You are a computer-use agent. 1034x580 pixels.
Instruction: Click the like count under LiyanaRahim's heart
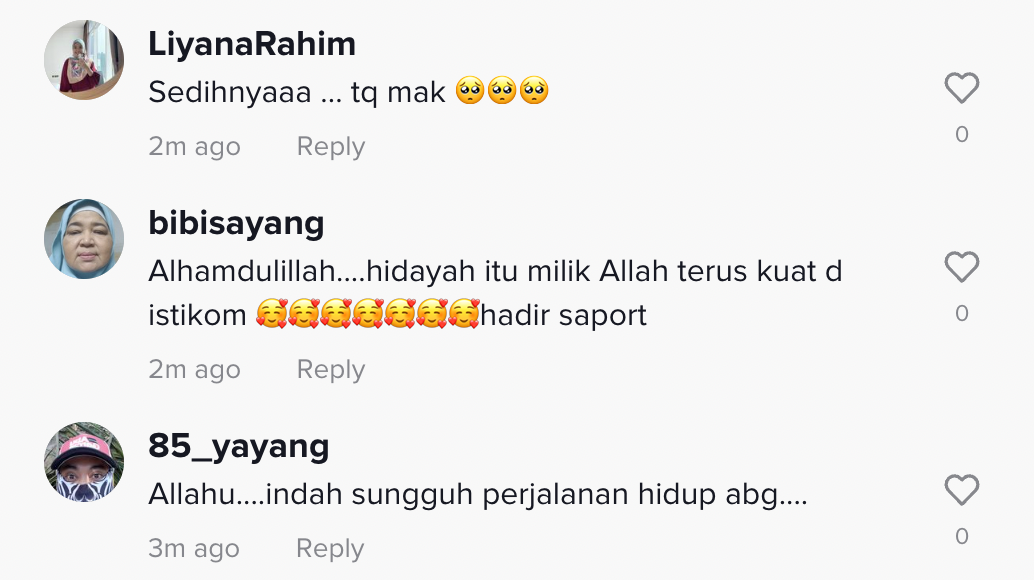pyautogui.click(x=961, y=134)
